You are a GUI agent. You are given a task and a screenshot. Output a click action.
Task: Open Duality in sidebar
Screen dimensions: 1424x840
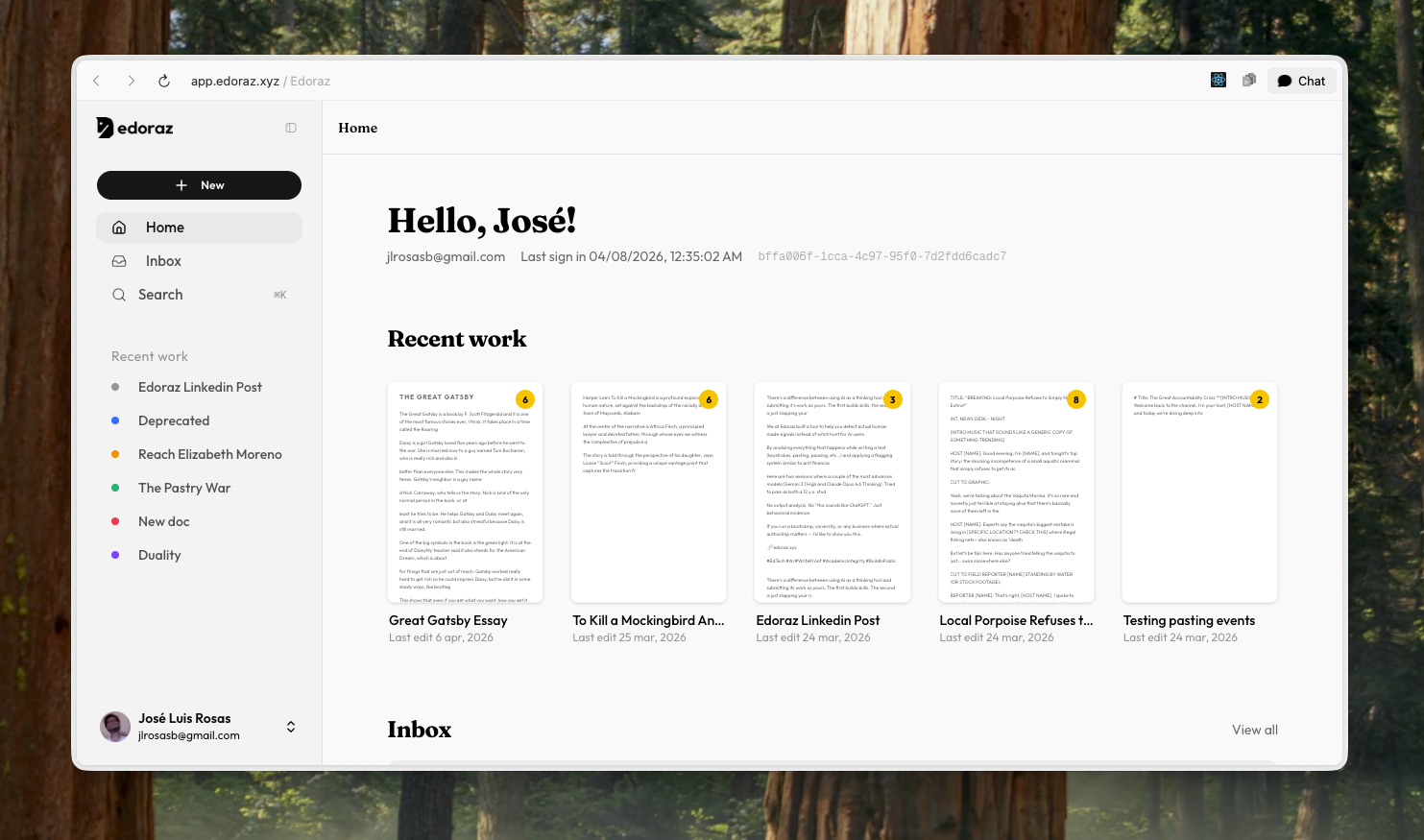point(159,555)
